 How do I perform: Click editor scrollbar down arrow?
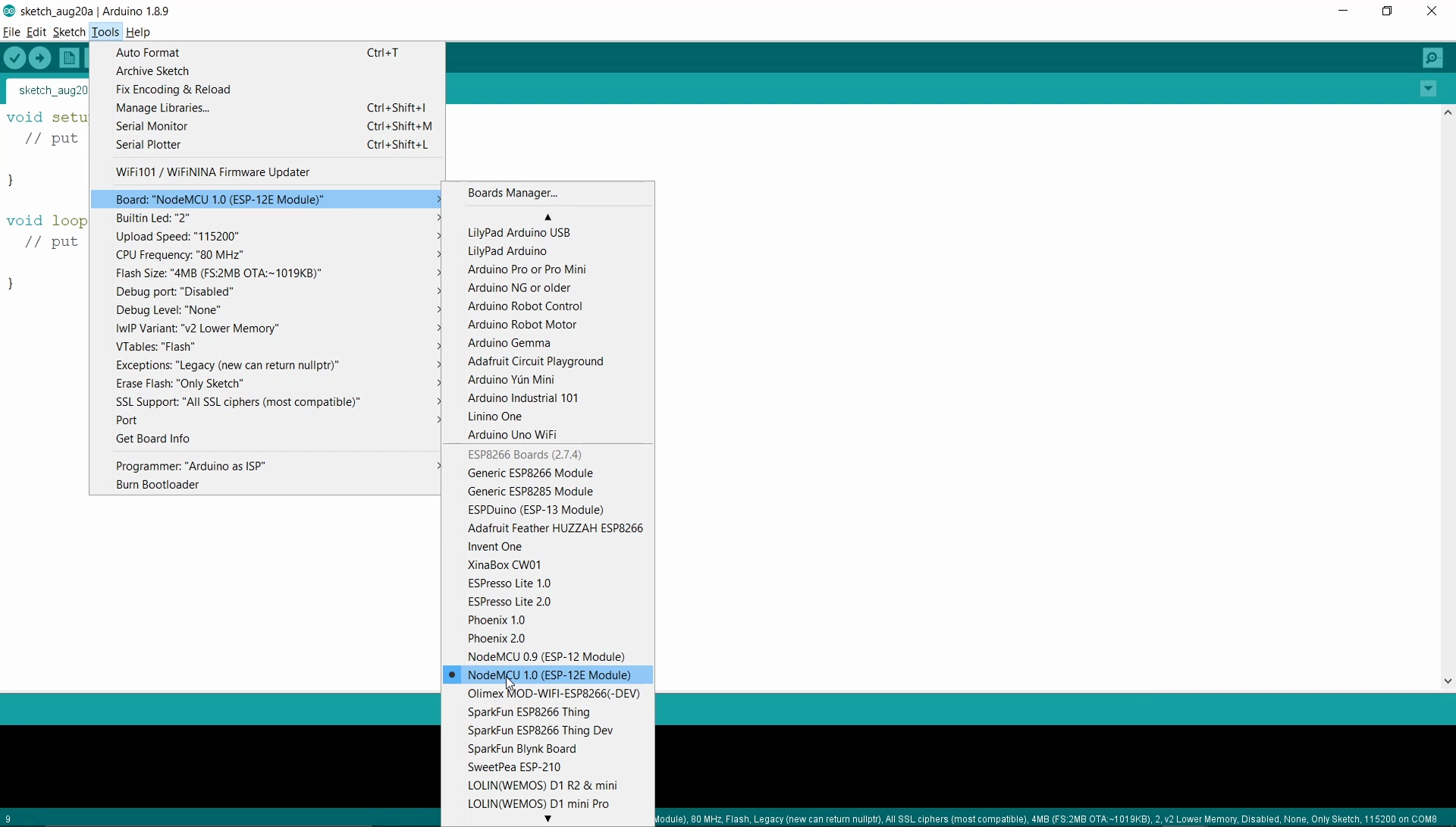[x=1448, y=681]
